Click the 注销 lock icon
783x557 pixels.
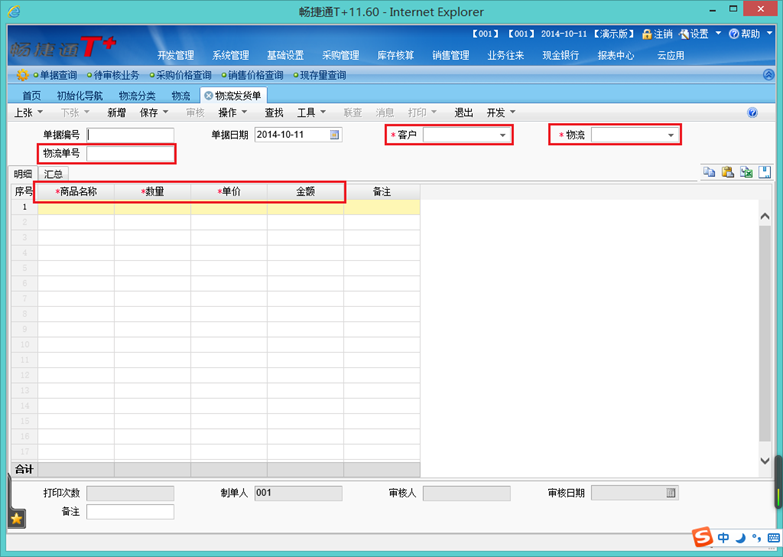click(x=647, y=34)
